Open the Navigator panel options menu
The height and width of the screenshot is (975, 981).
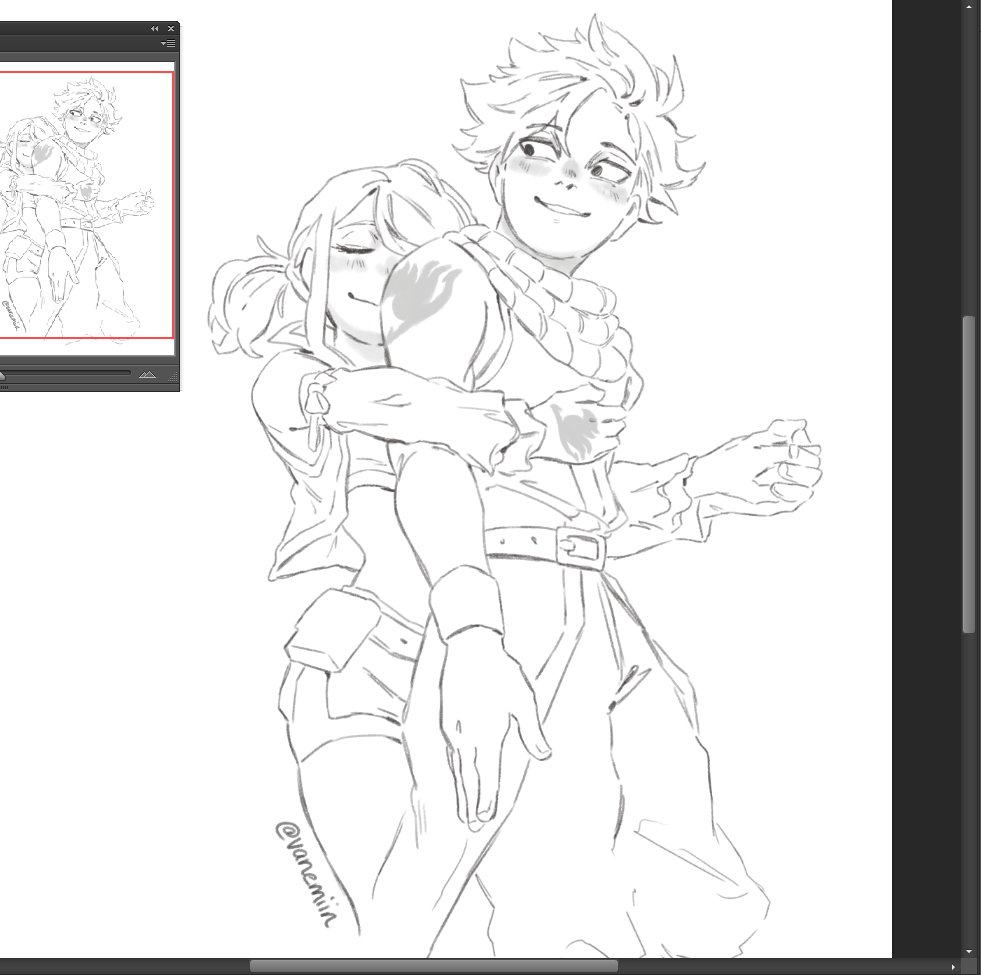tap(168, 43)
